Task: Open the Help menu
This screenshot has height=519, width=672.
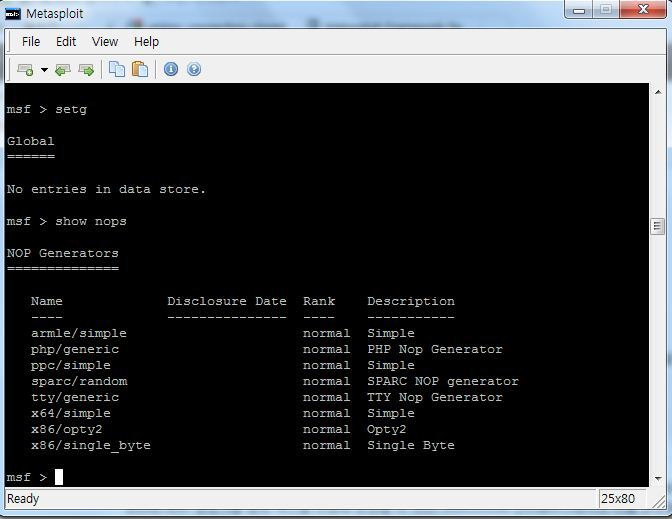Action: (x=146, y=42)
